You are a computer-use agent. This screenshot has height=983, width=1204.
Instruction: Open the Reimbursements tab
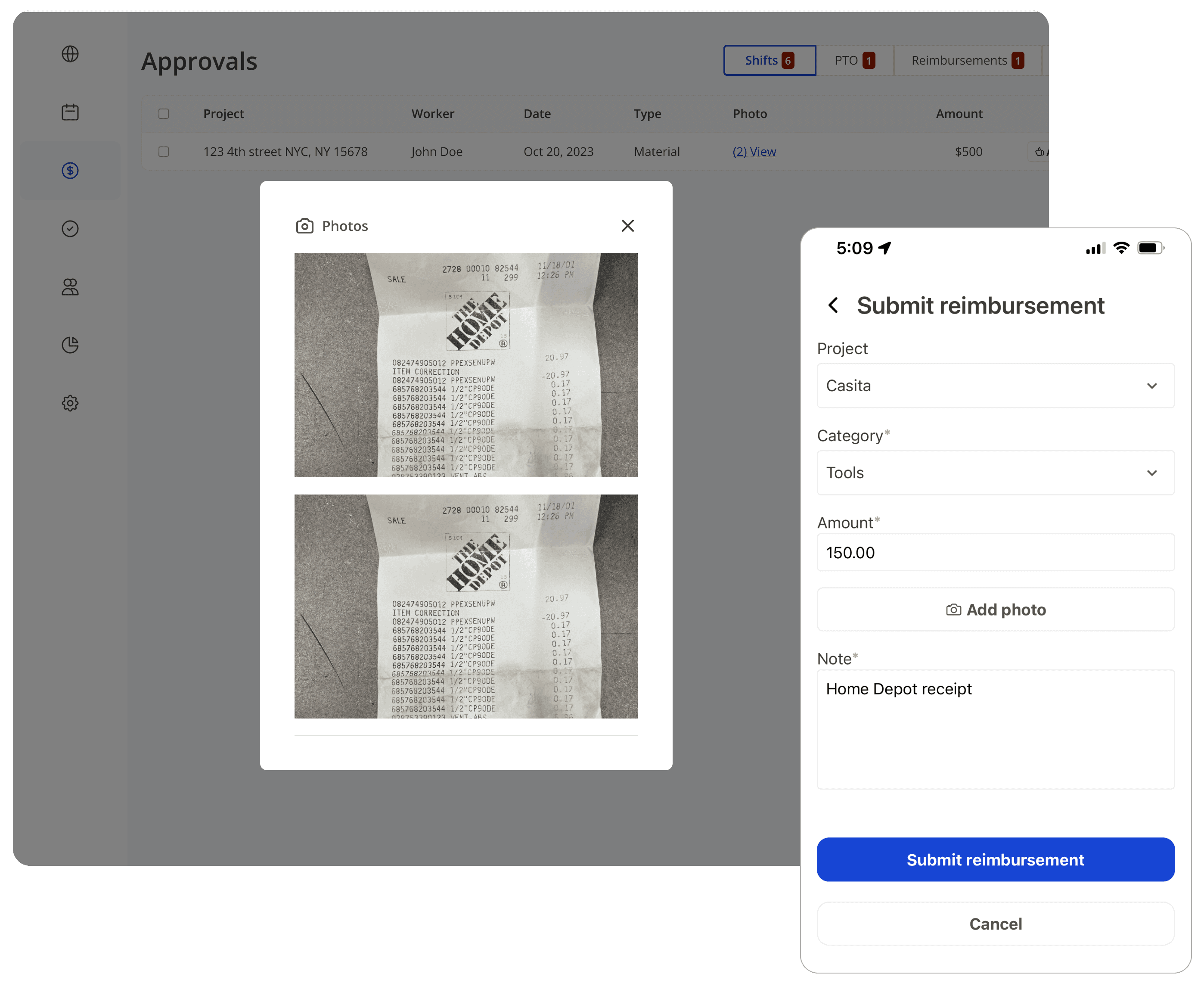967,61
